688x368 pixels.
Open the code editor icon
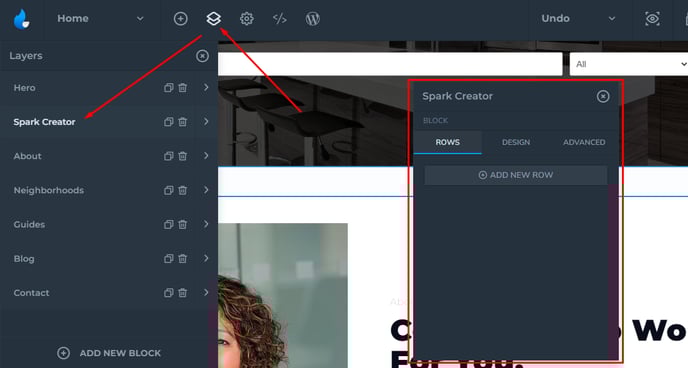point(280,18)
